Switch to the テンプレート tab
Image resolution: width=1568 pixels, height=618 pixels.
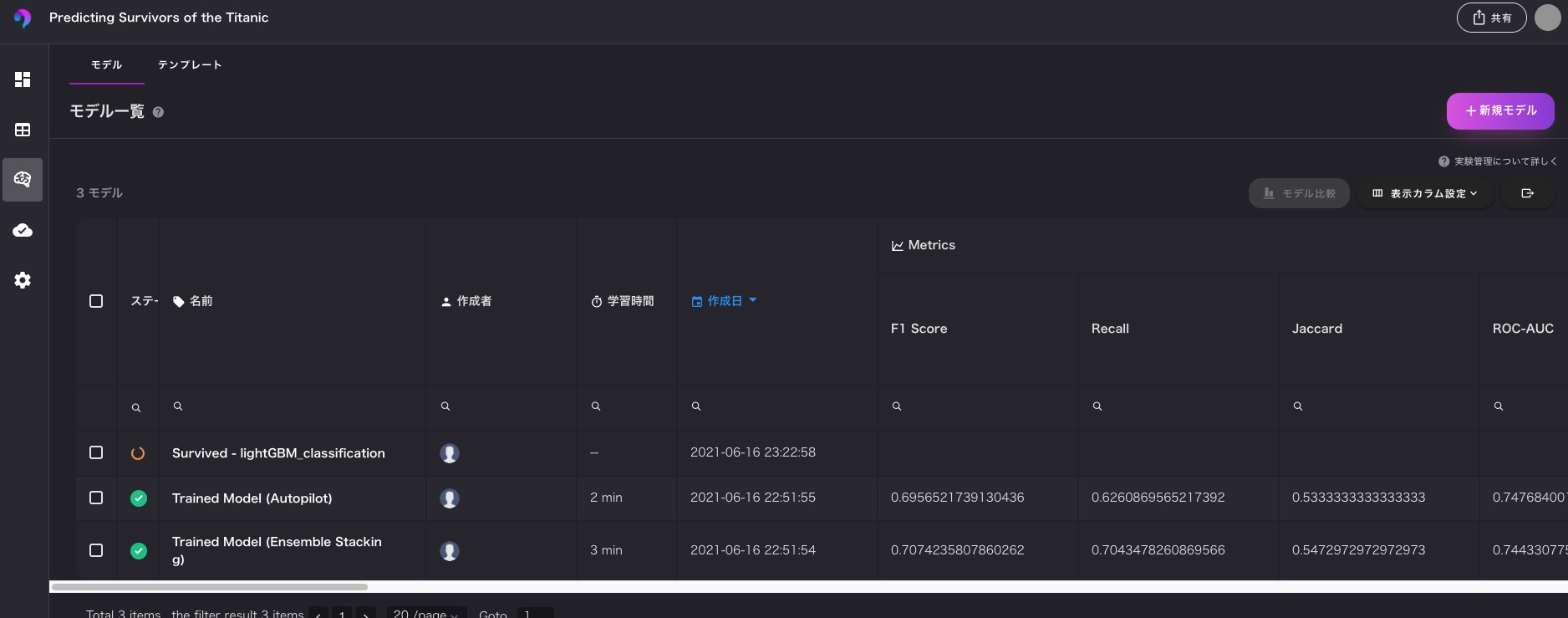tap(190, 64)
